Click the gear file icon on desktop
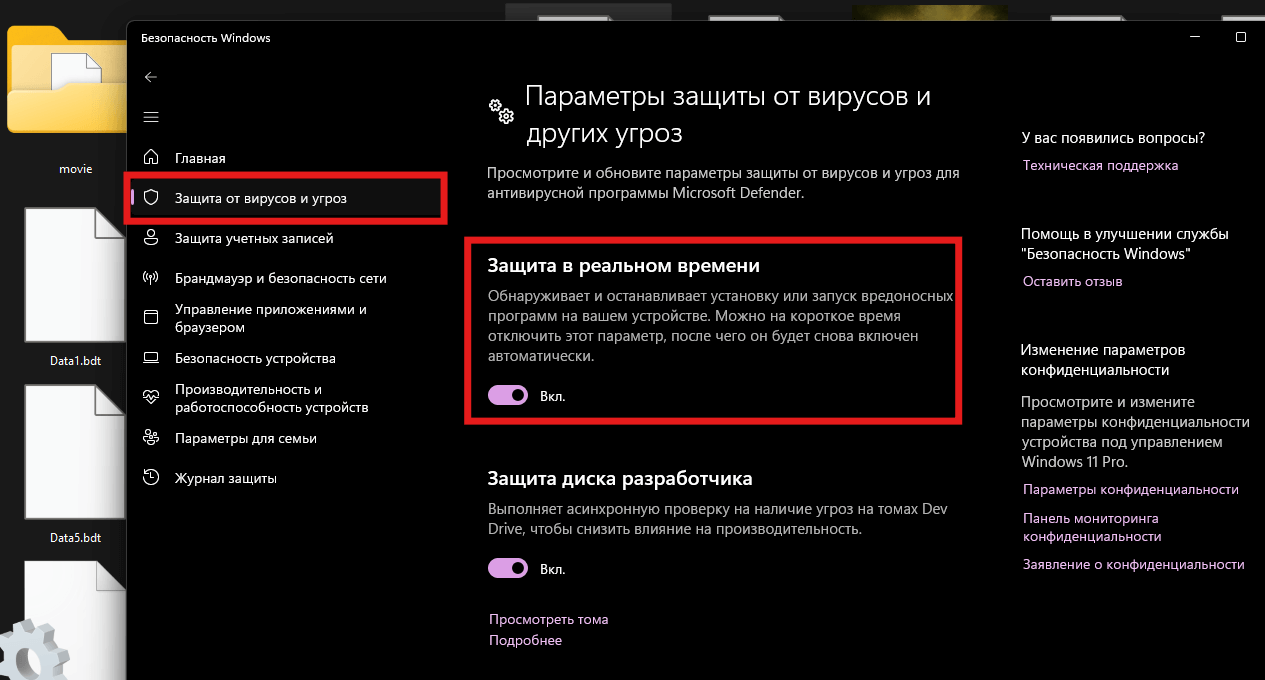 click(x=65, y=620)
